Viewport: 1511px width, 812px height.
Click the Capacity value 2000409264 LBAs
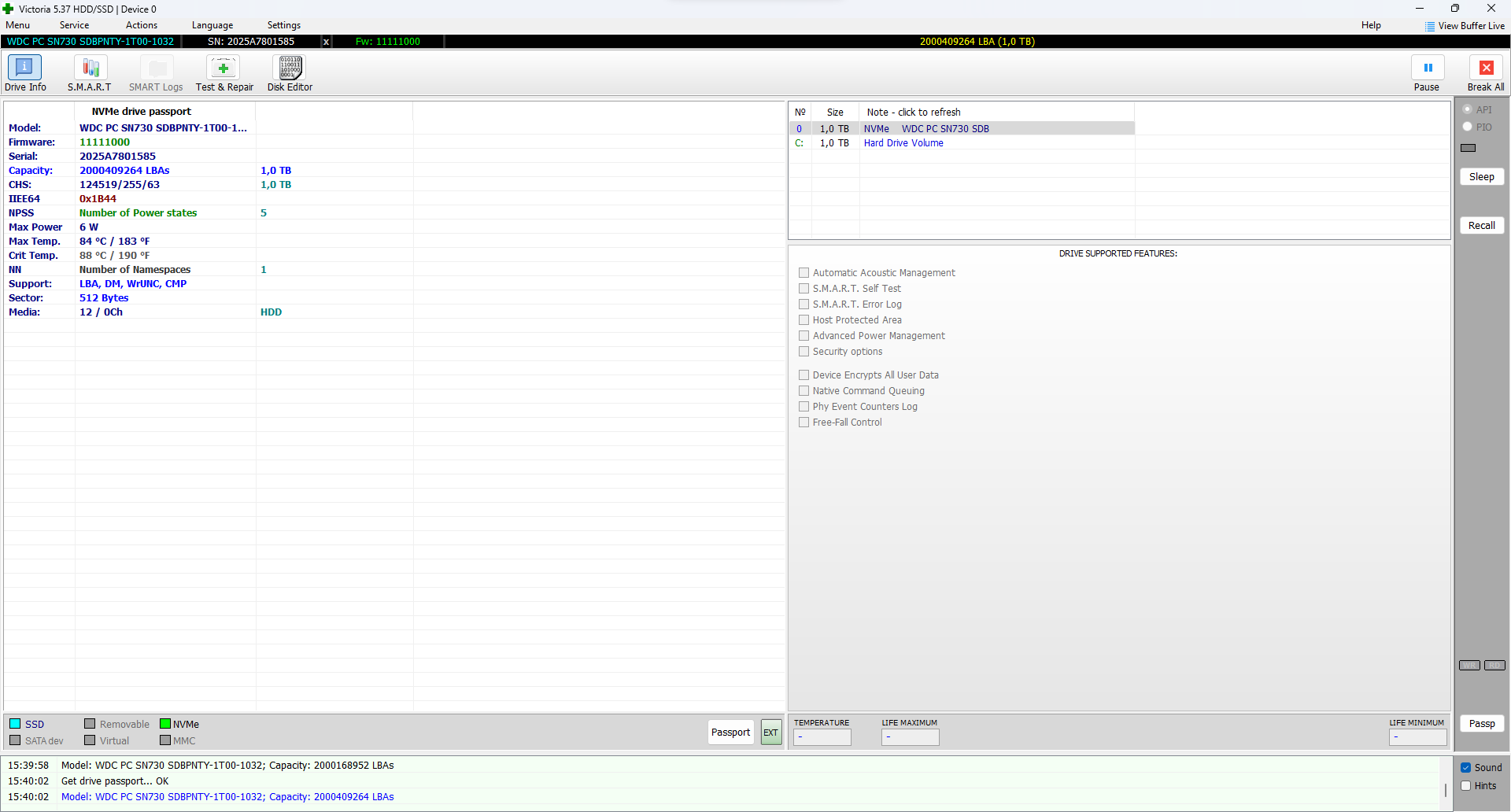point(124,171)
